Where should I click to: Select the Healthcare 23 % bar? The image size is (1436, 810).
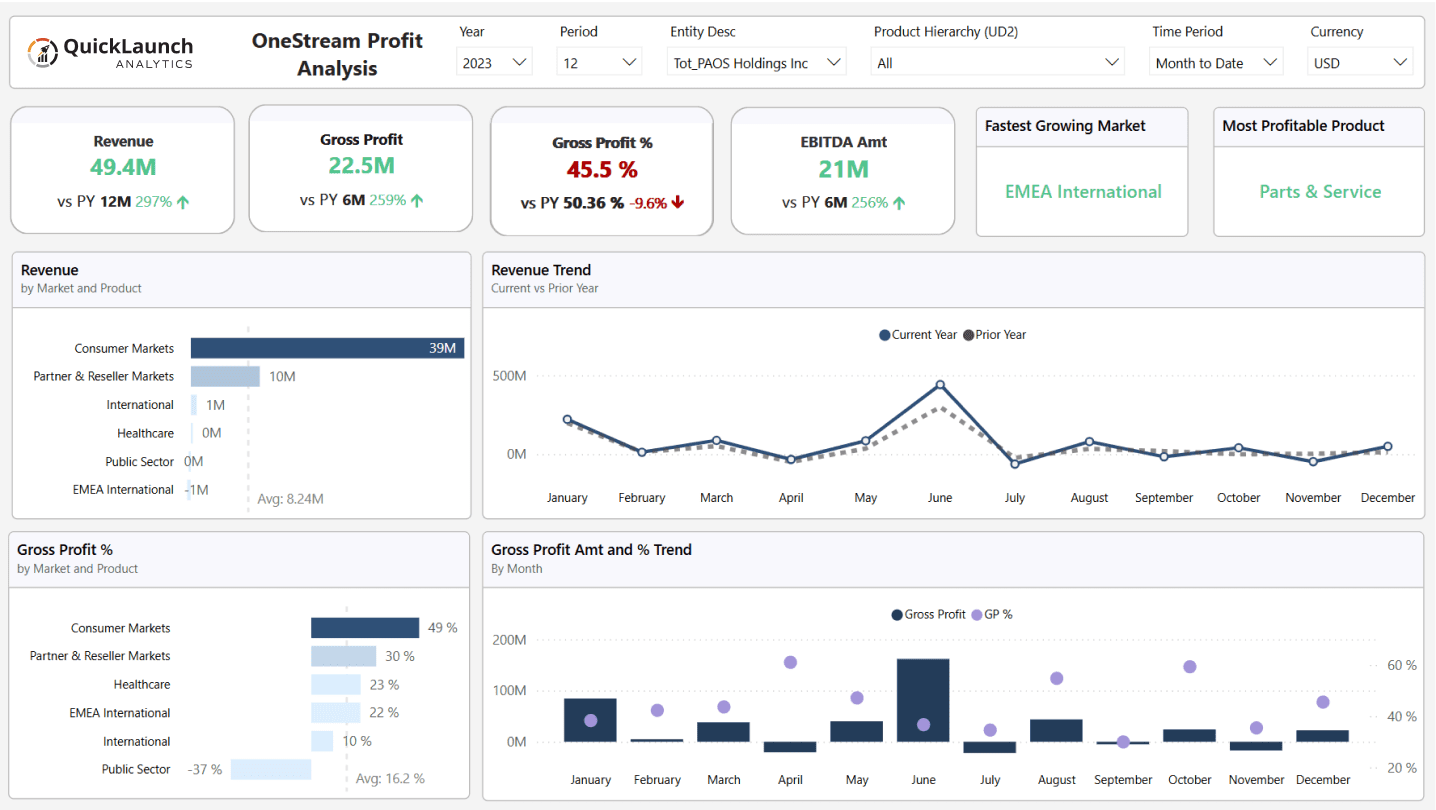click(336, 685)
